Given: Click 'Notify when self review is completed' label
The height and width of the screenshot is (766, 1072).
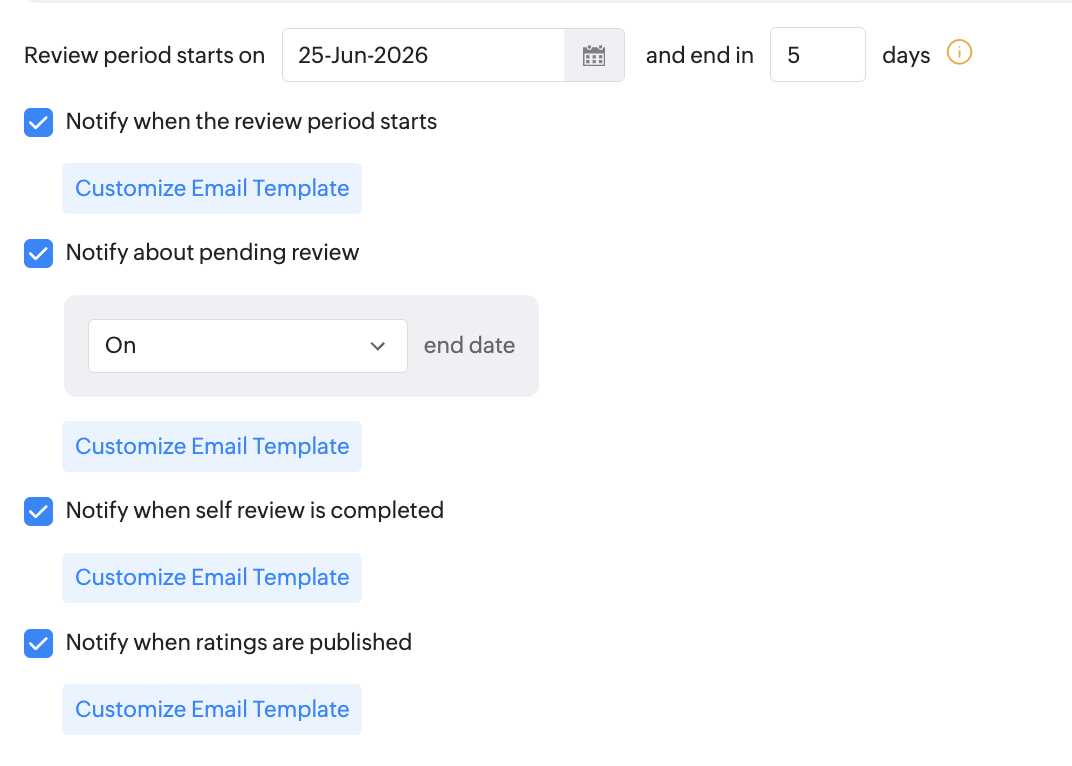Looking at the screenshot, I should coord(254,511).
